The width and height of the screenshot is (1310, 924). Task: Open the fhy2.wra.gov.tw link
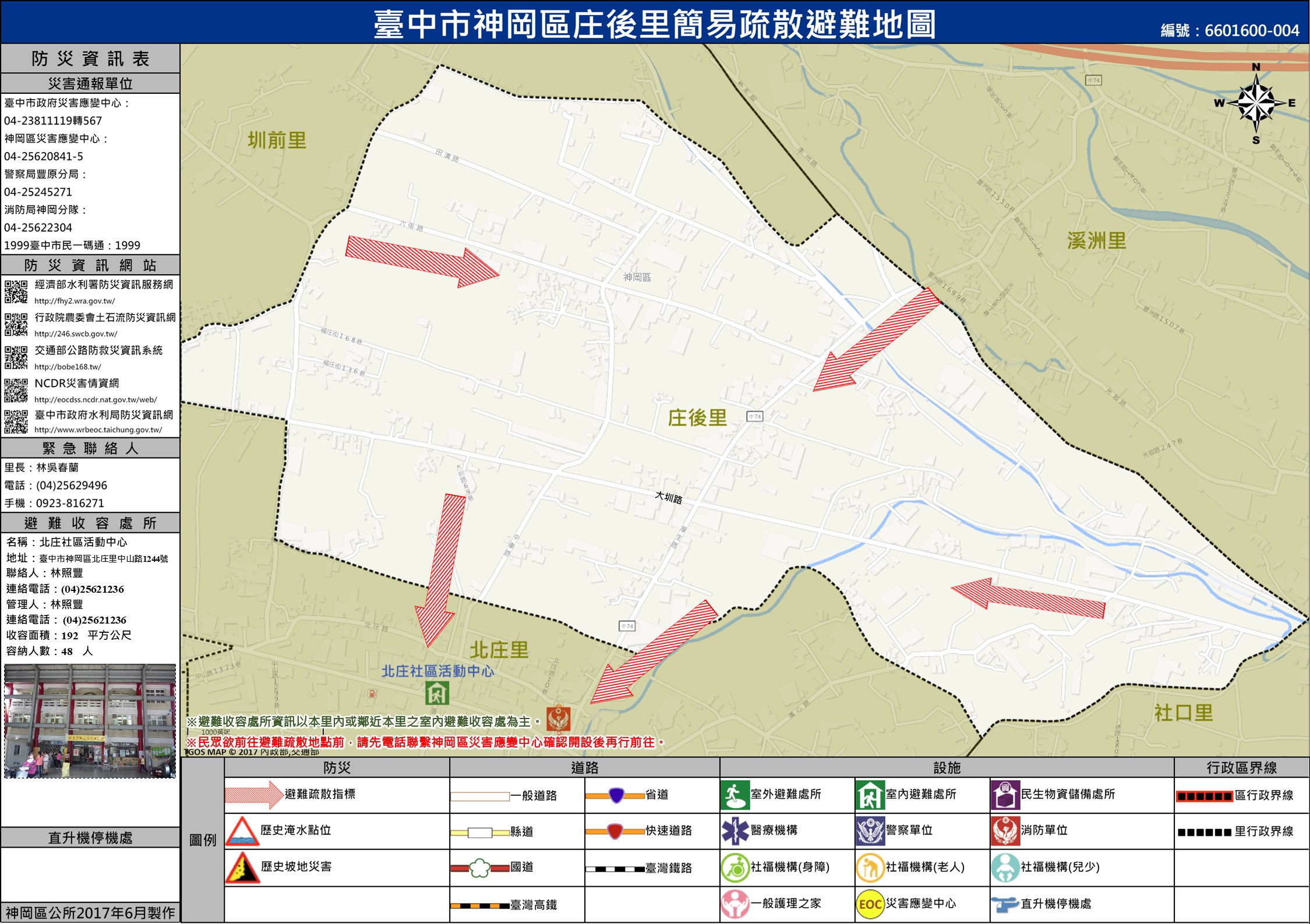pos(75,301)
